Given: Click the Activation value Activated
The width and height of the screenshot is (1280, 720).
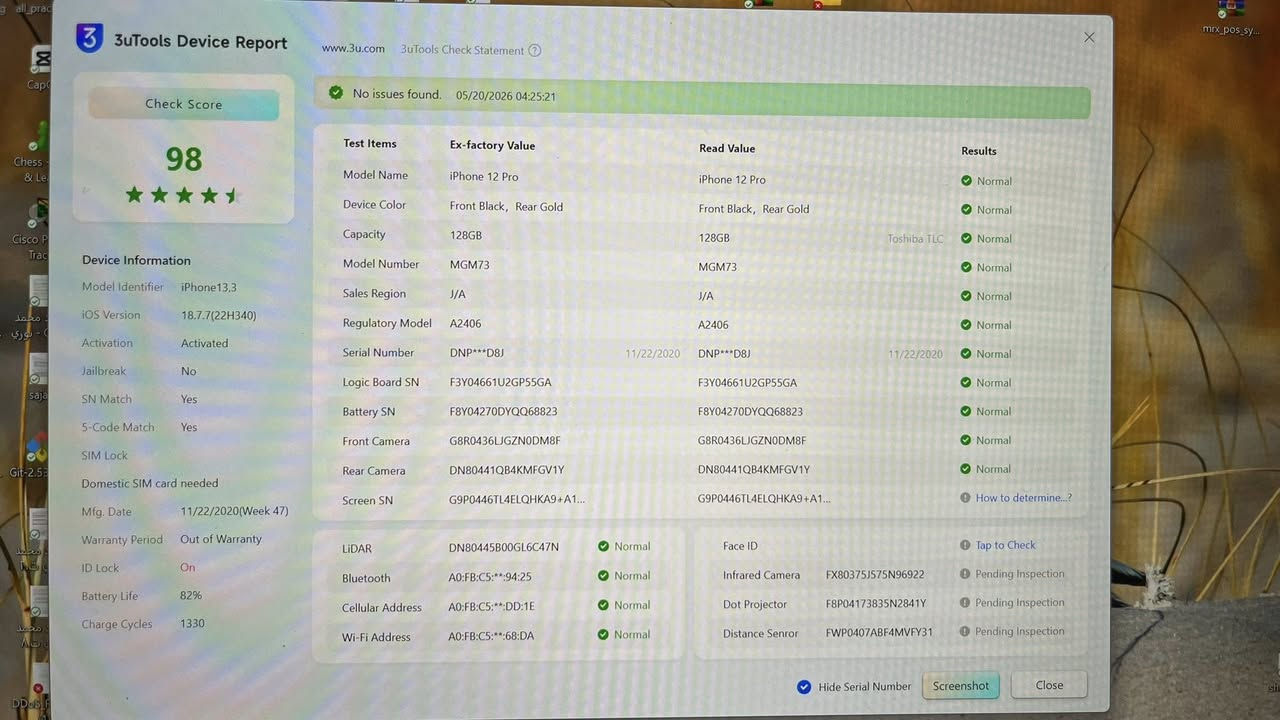Looking at the screenshot, I should 205,343.
